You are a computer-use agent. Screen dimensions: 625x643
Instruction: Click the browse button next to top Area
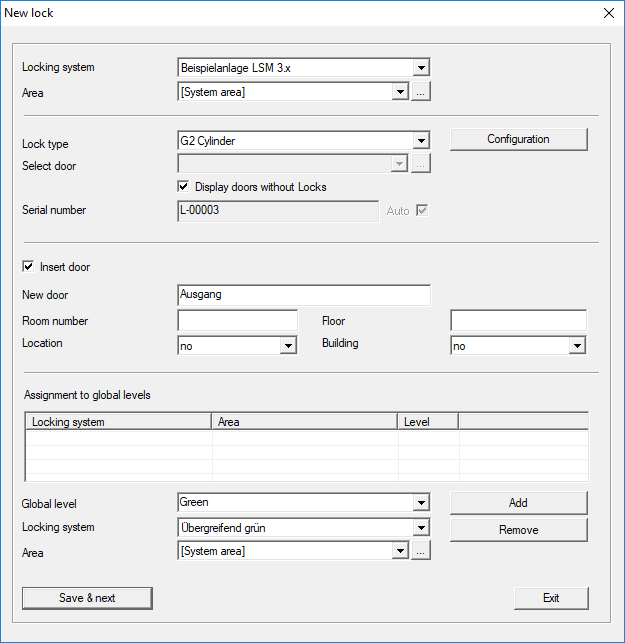[422, 92]
